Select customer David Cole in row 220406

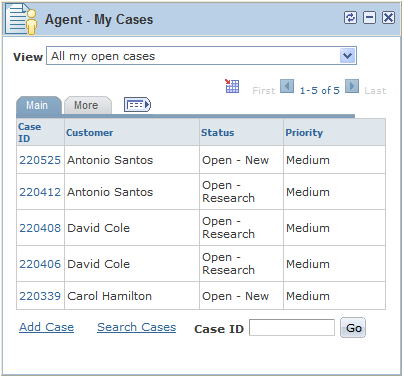99,264
